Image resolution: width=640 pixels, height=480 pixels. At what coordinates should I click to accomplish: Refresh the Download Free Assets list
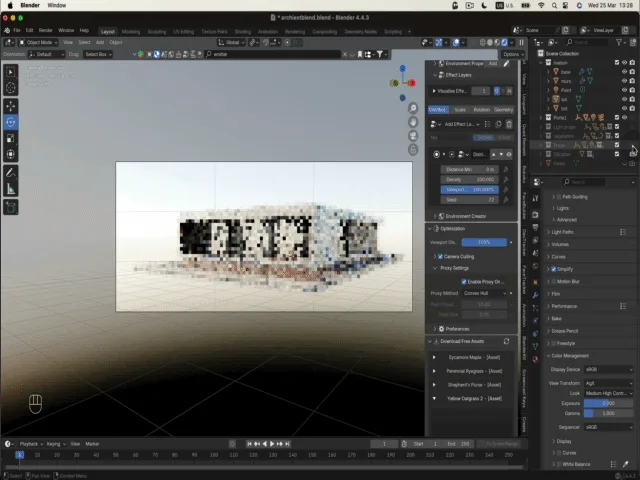click(x=507, y=342)
